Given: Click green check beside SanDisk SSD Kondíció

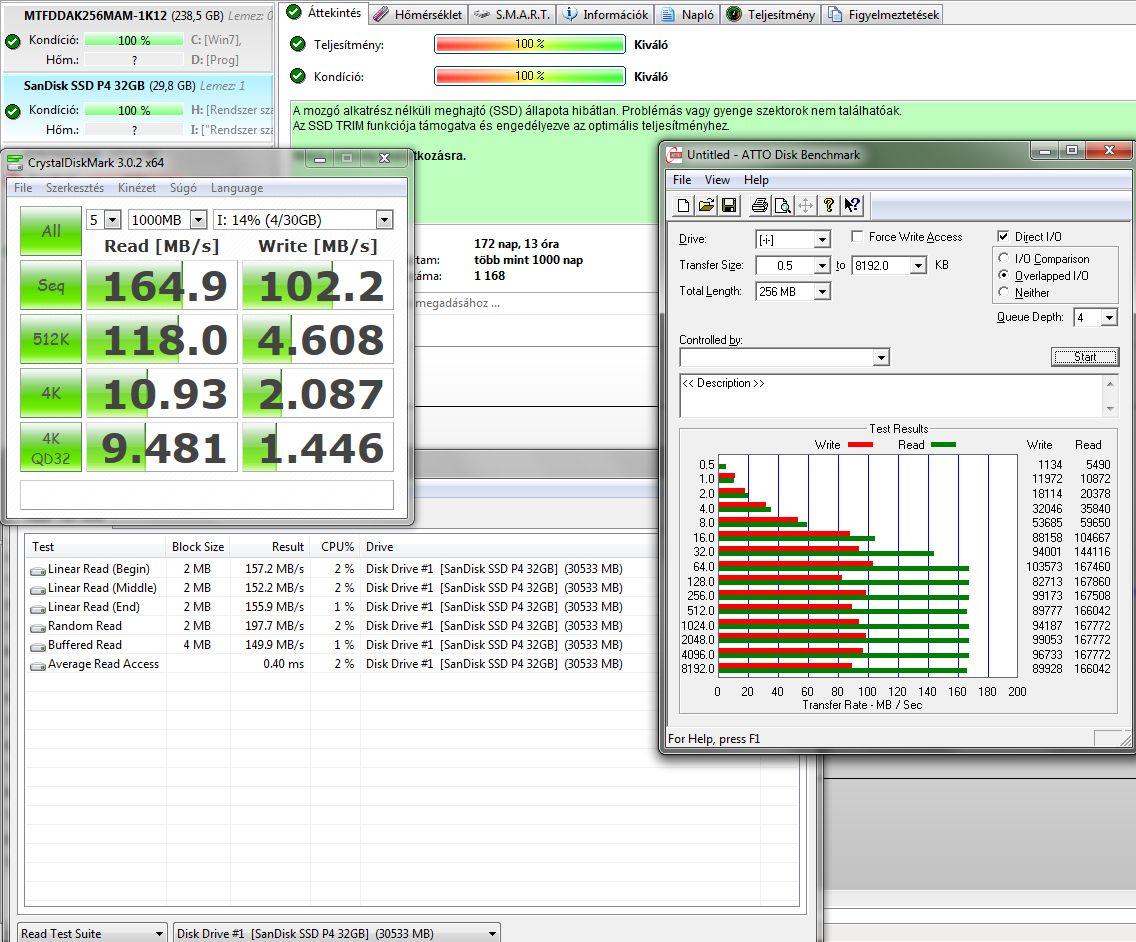Looking at the screenshot, I should [x=12, y=111].
